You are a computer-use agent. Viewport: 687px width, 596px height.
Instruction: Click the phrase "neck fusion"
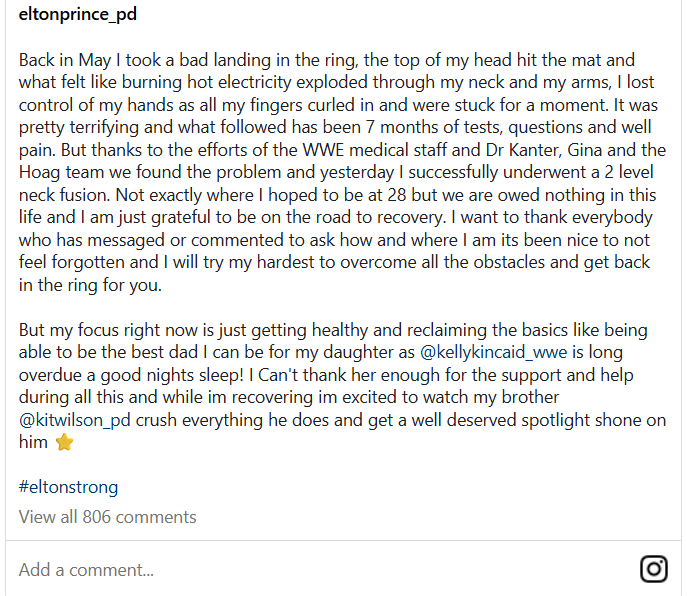click(x=68, y=195)
